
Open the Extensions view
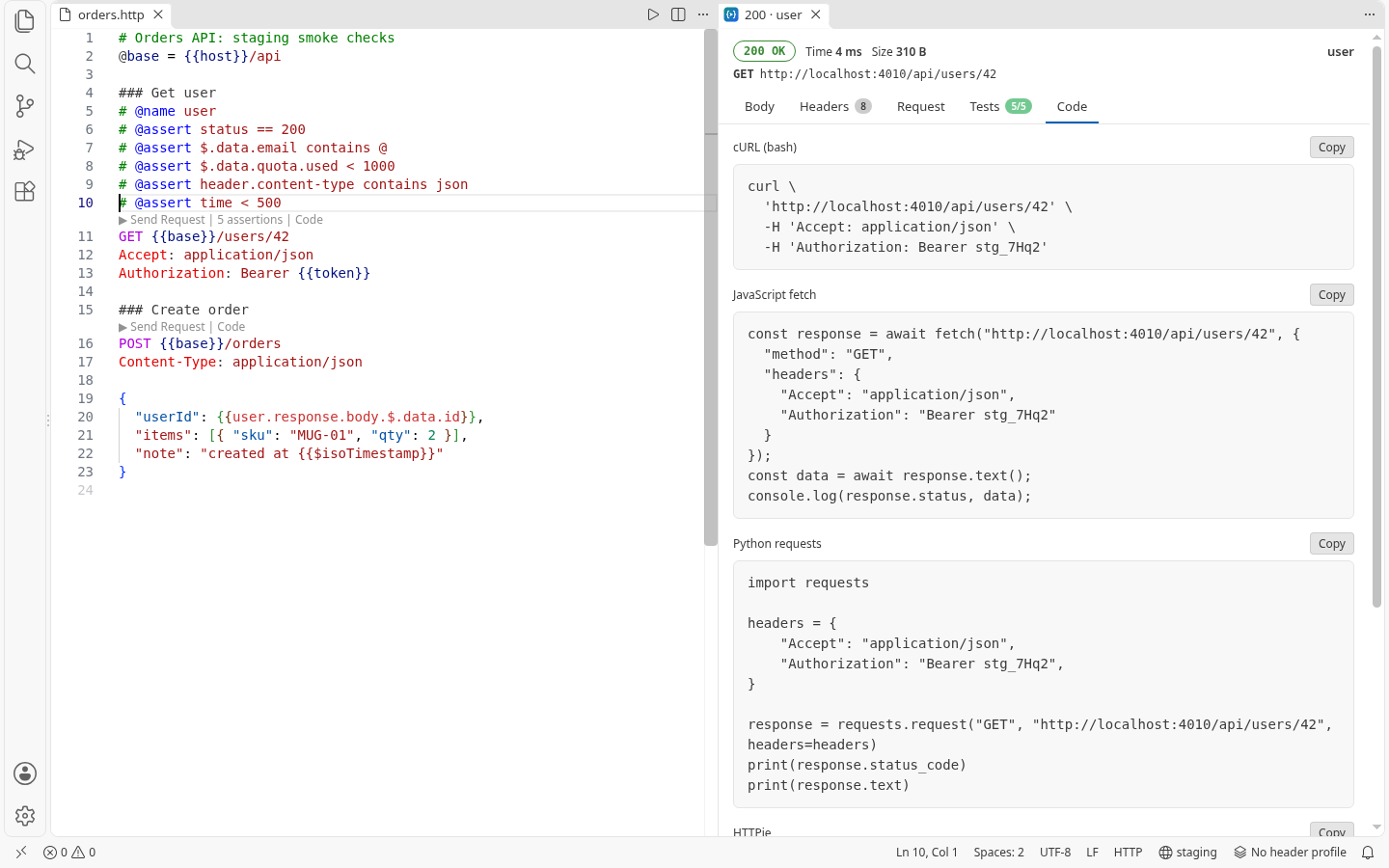[25, 191]
